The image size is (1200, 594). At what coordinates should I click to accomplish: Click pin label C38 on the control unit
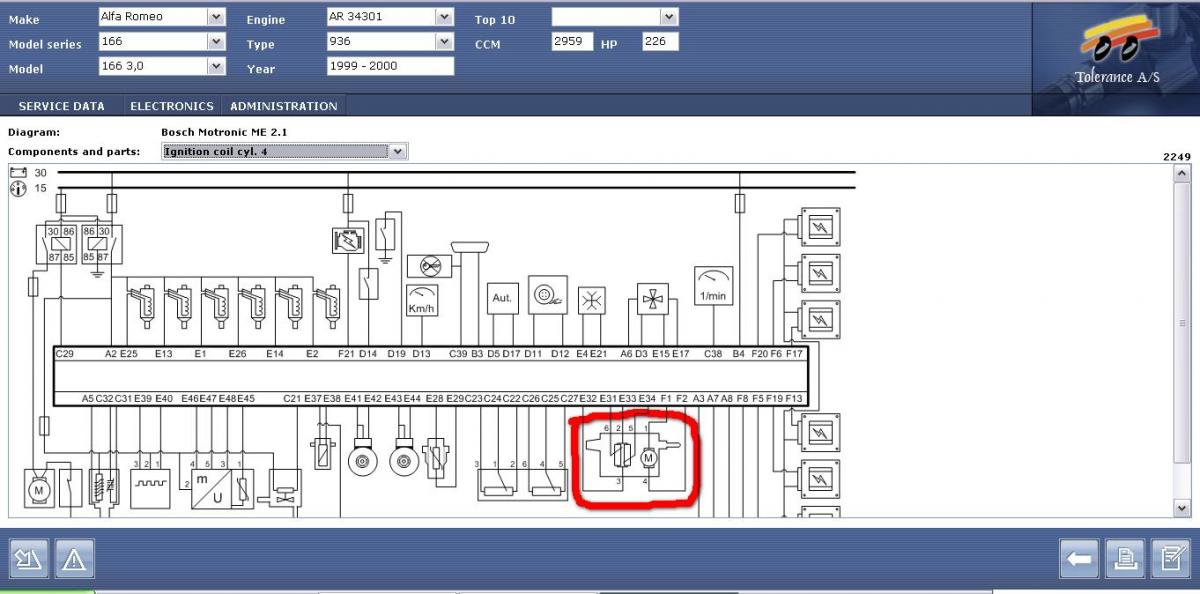[x=713, y=354]
